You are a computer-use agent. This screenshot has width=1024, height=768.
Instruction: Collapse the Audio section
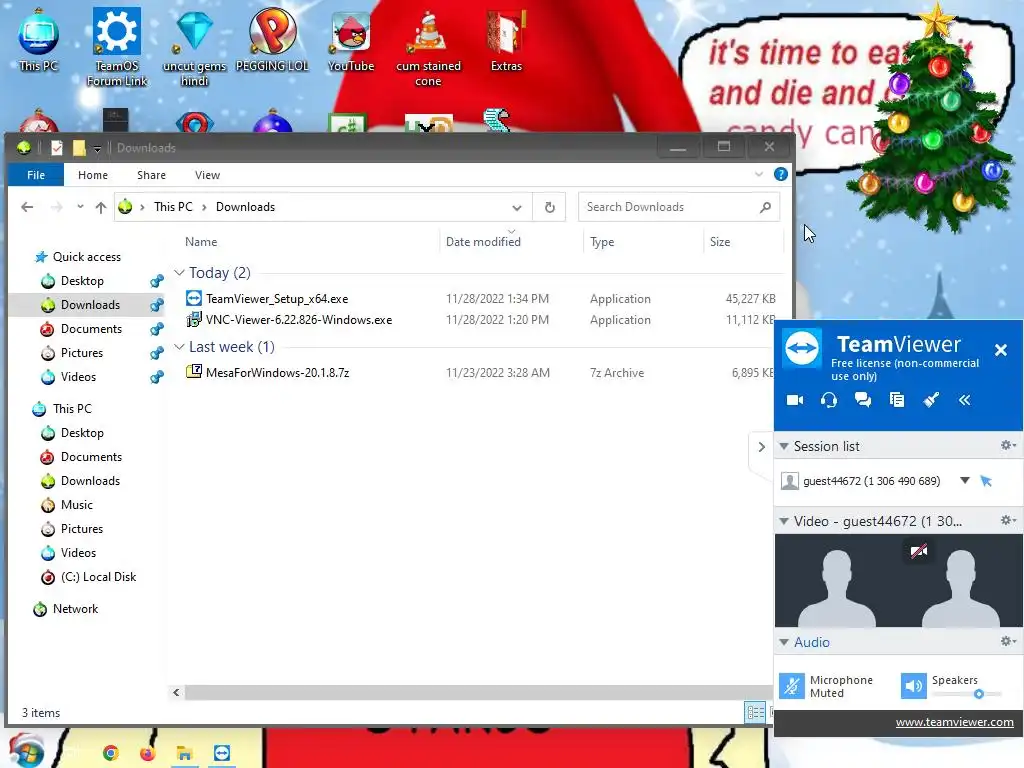coord(784,643)
